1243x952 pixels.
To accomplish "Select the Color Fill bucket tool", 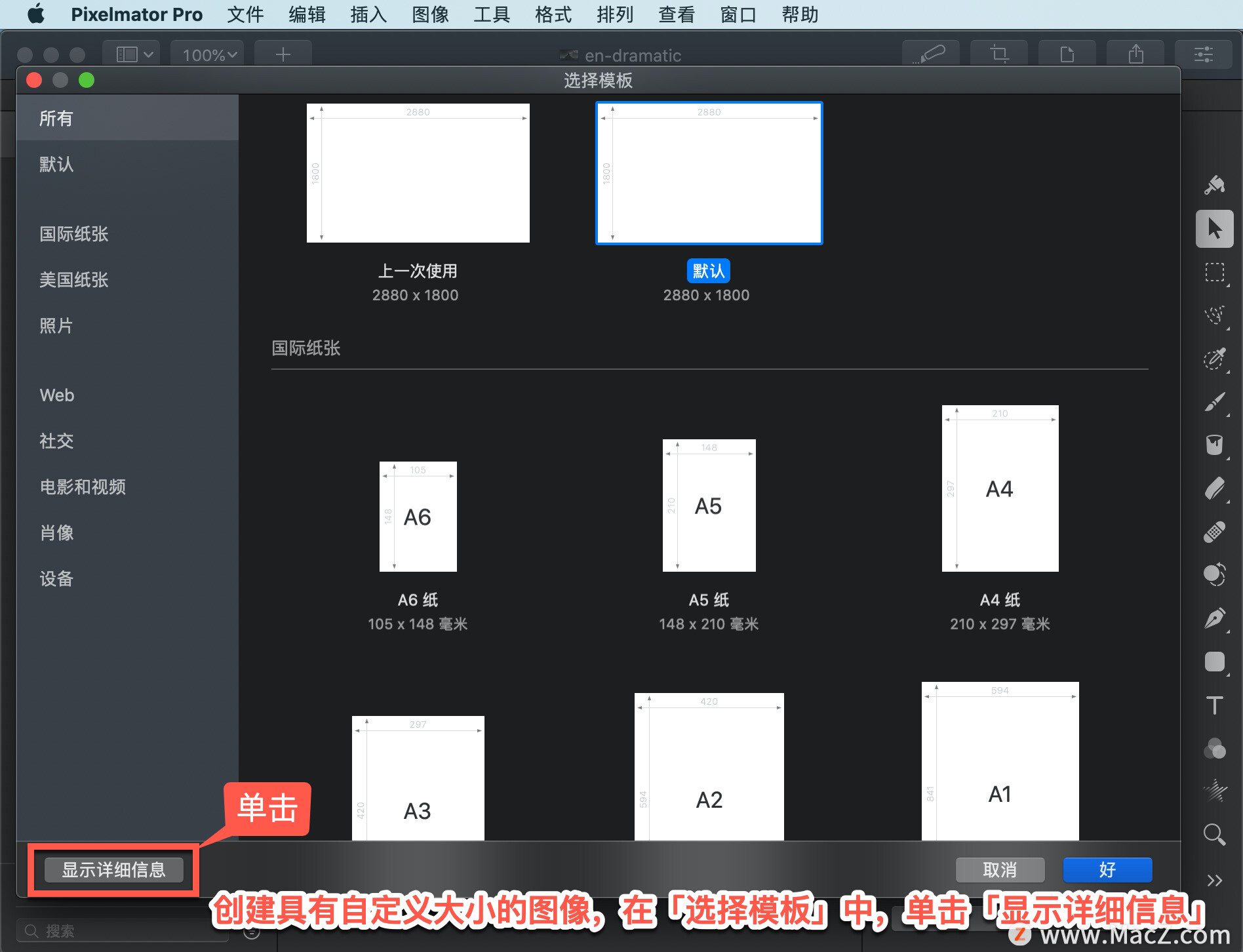I will pyautogui.click(x=1214, y=445).
